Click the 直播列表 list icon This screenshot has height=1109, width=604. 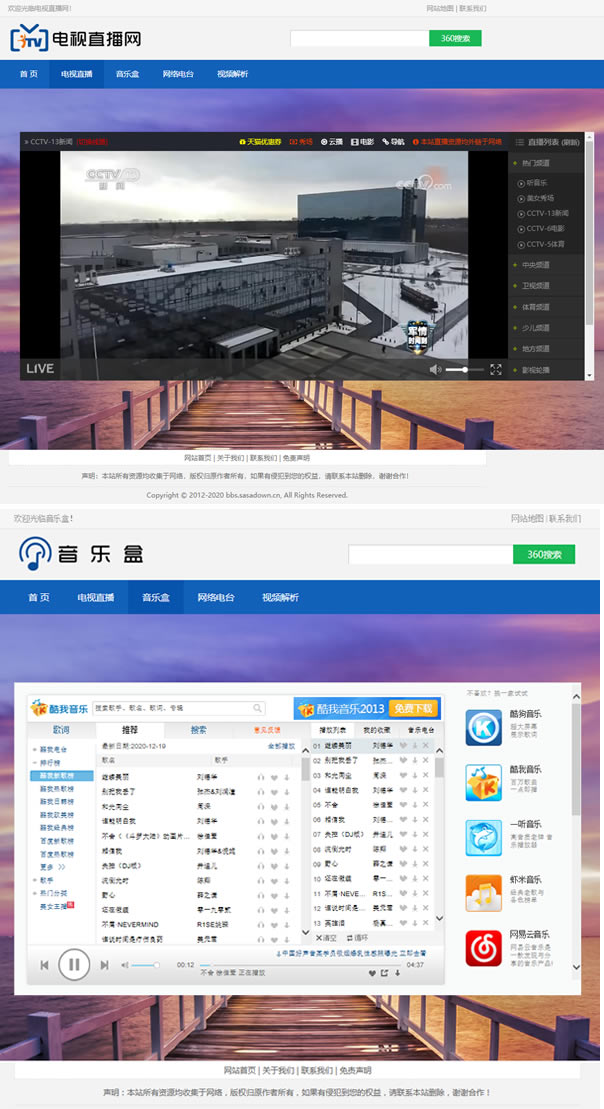[x=520, y=142]
